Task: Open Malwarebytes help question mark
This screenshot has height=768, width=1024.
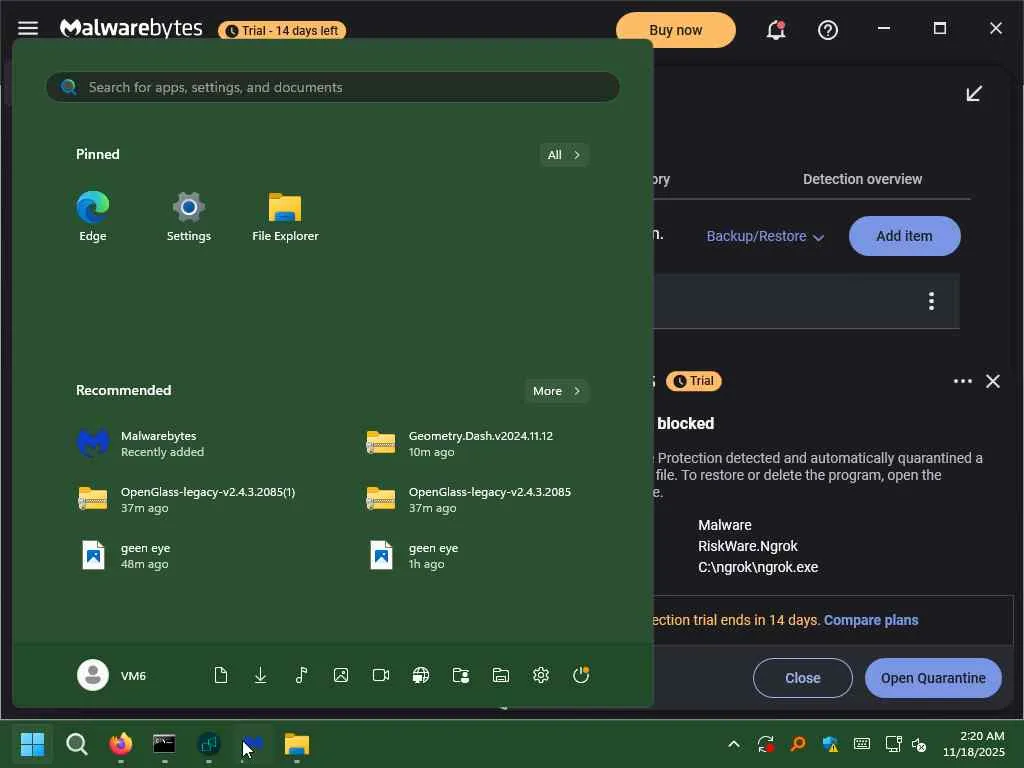Action: (x=827, y=30)
